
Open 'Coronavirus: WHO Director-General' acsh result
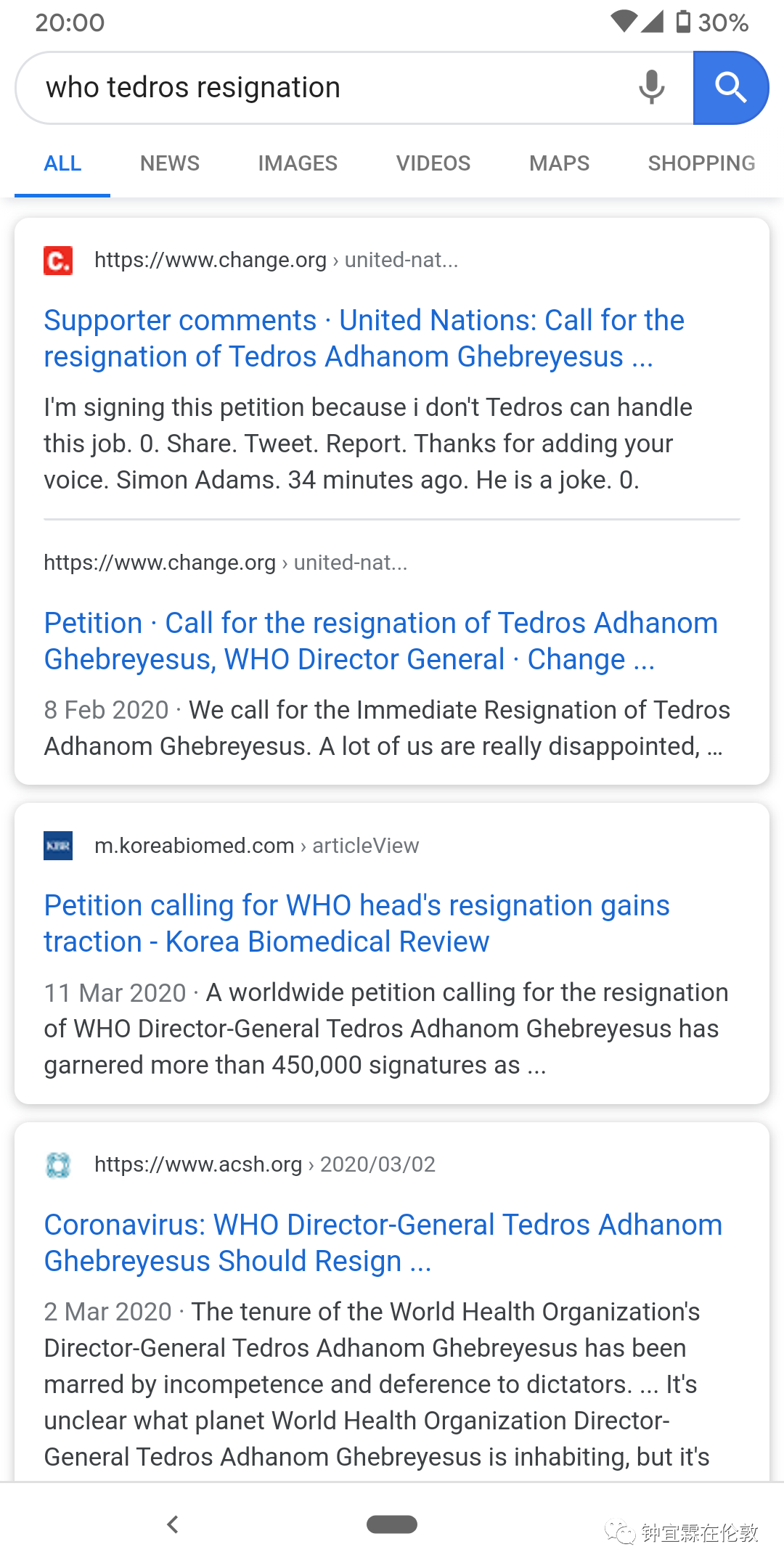point(383,1243)
